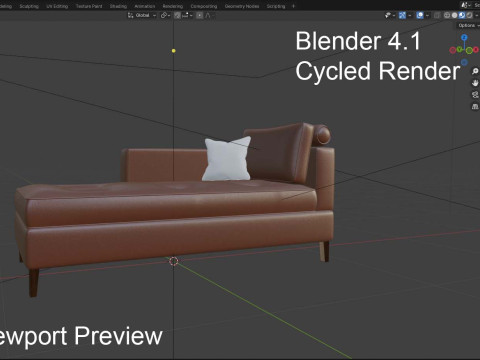Click the labeled green Y axis gizmo

click(459, 49)
